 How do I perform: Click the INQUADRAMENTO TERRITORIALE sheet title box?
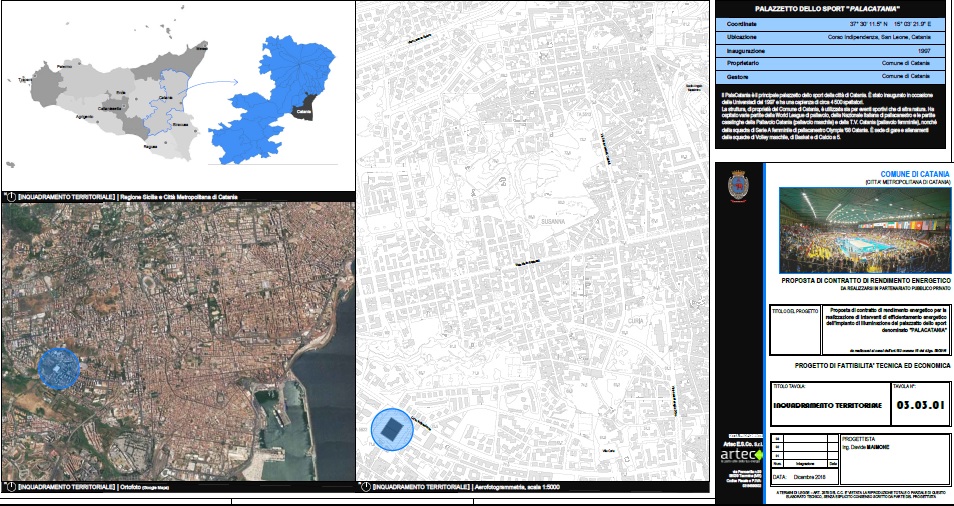(x=826, y=406)
